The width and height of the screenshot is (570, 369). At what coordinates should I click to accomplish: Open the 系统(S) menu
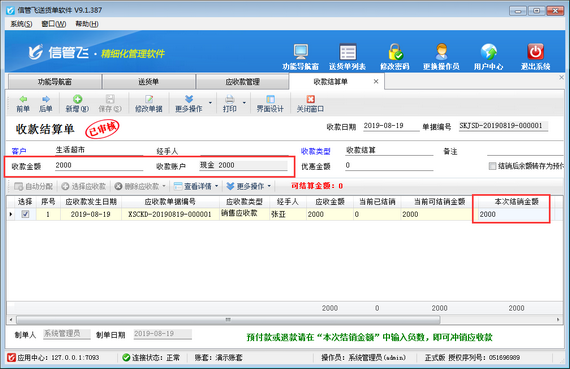[21, 24]
